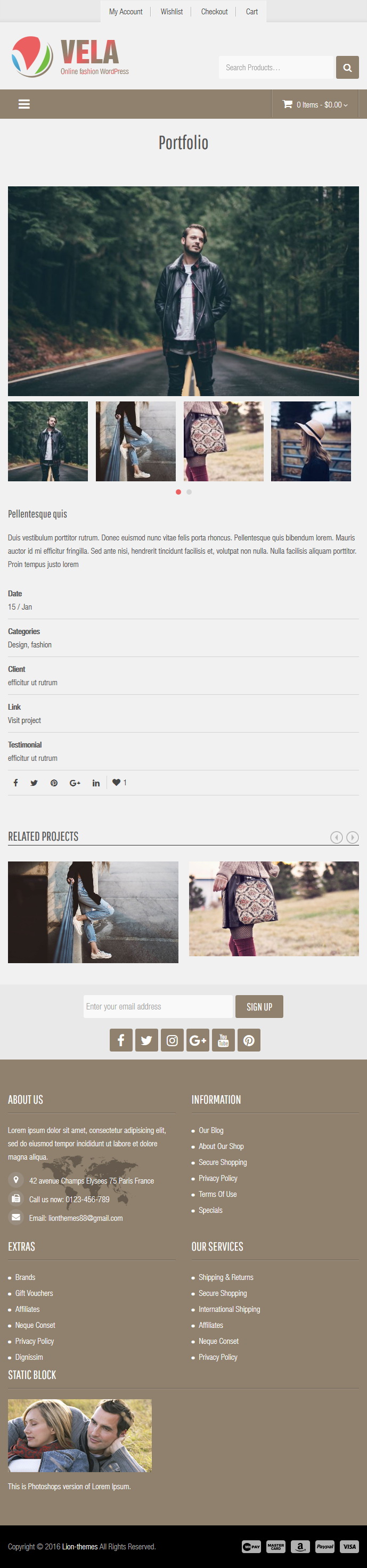
Task: Open the YouTube social button
Action: pyautogui.click(x=223, y=1040)
